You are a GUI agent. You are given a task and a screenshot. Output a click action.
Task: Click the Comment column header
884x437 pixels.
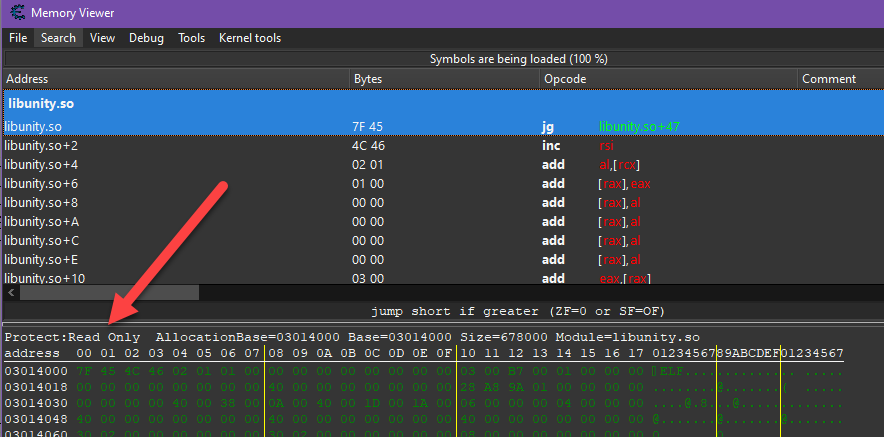829,79
